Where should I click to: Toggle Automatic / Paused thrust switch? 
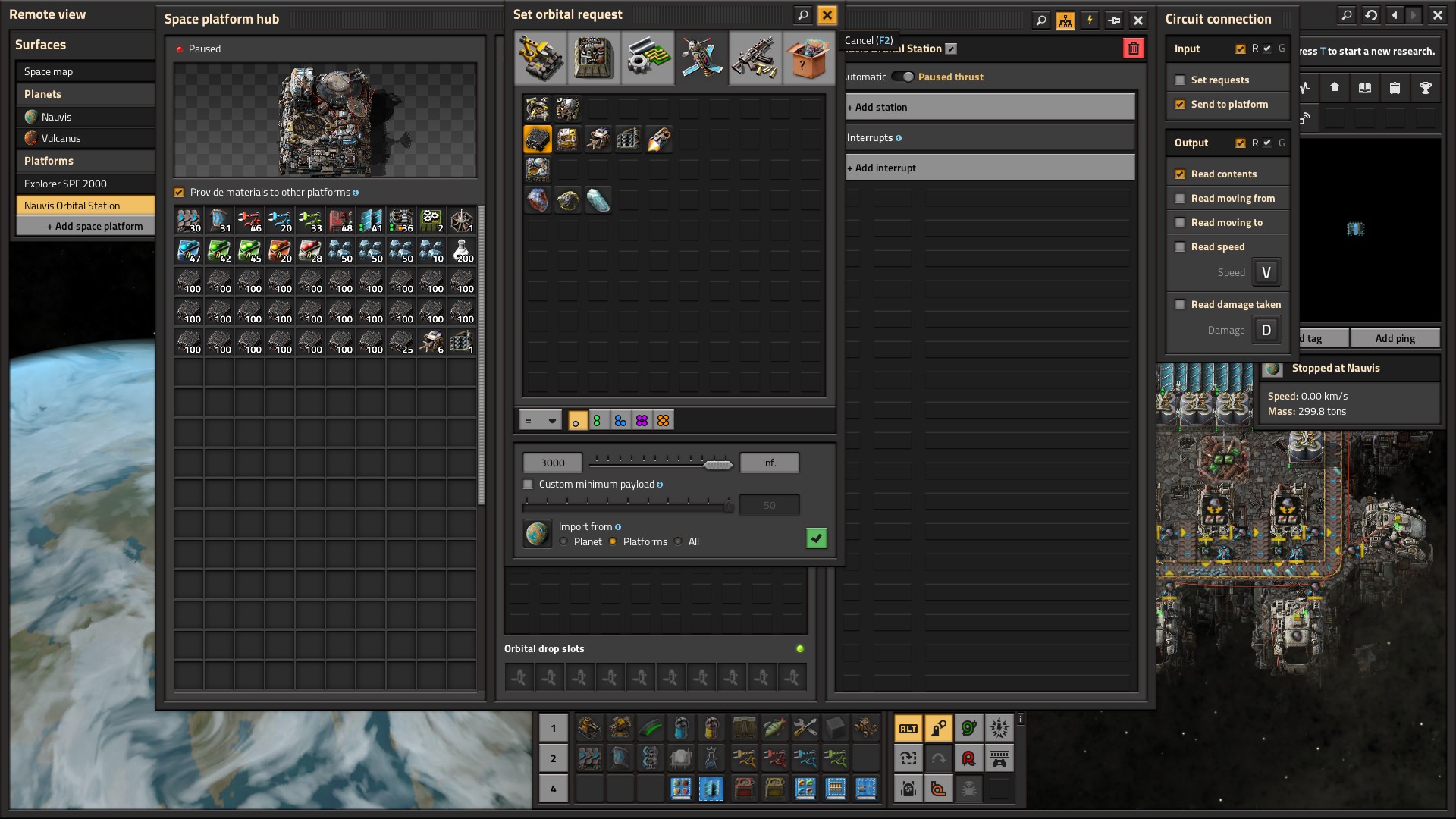pos(902,77)
